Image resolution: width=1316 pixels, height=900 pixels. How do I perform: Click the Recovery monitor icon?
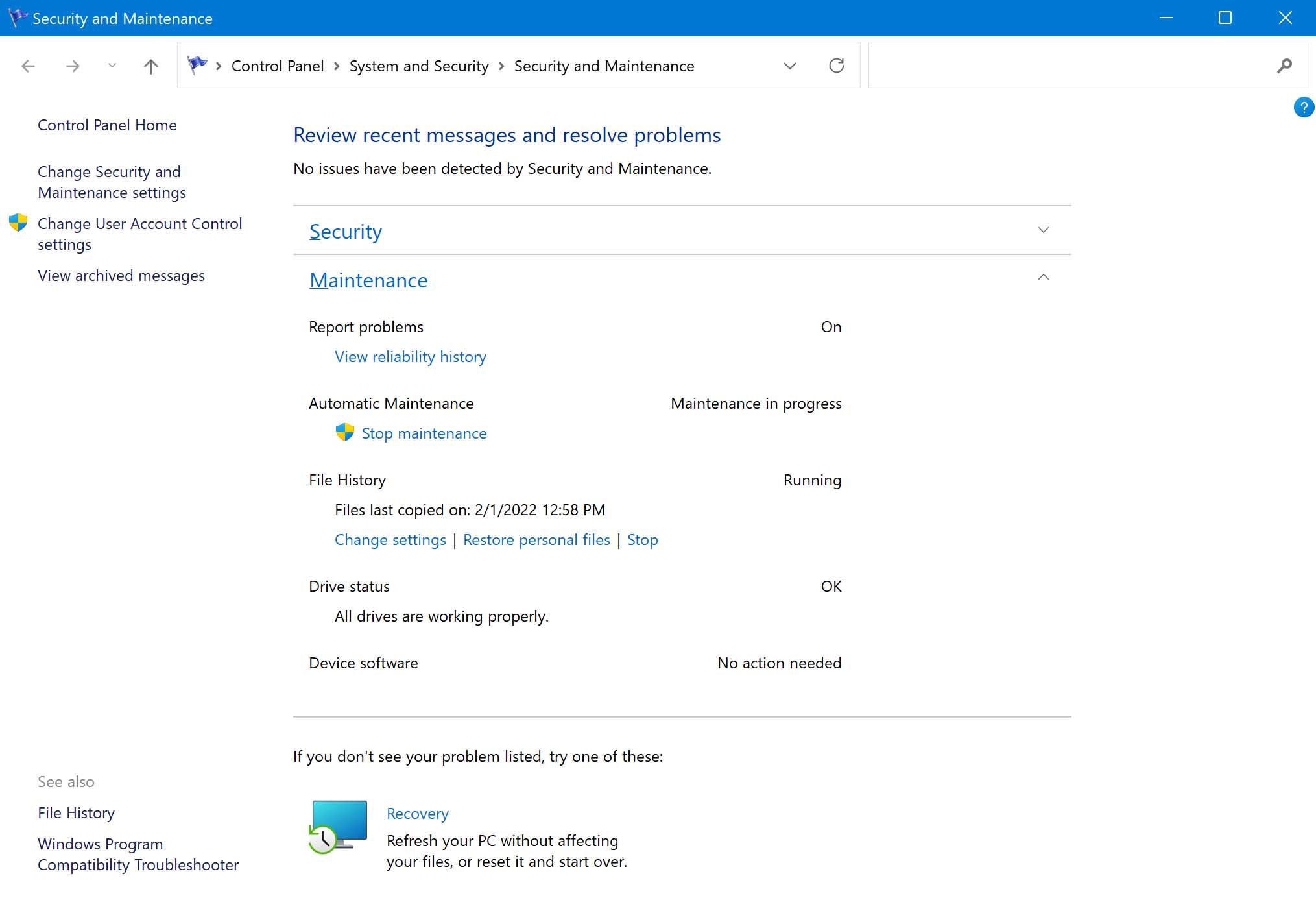click(338, 826)
